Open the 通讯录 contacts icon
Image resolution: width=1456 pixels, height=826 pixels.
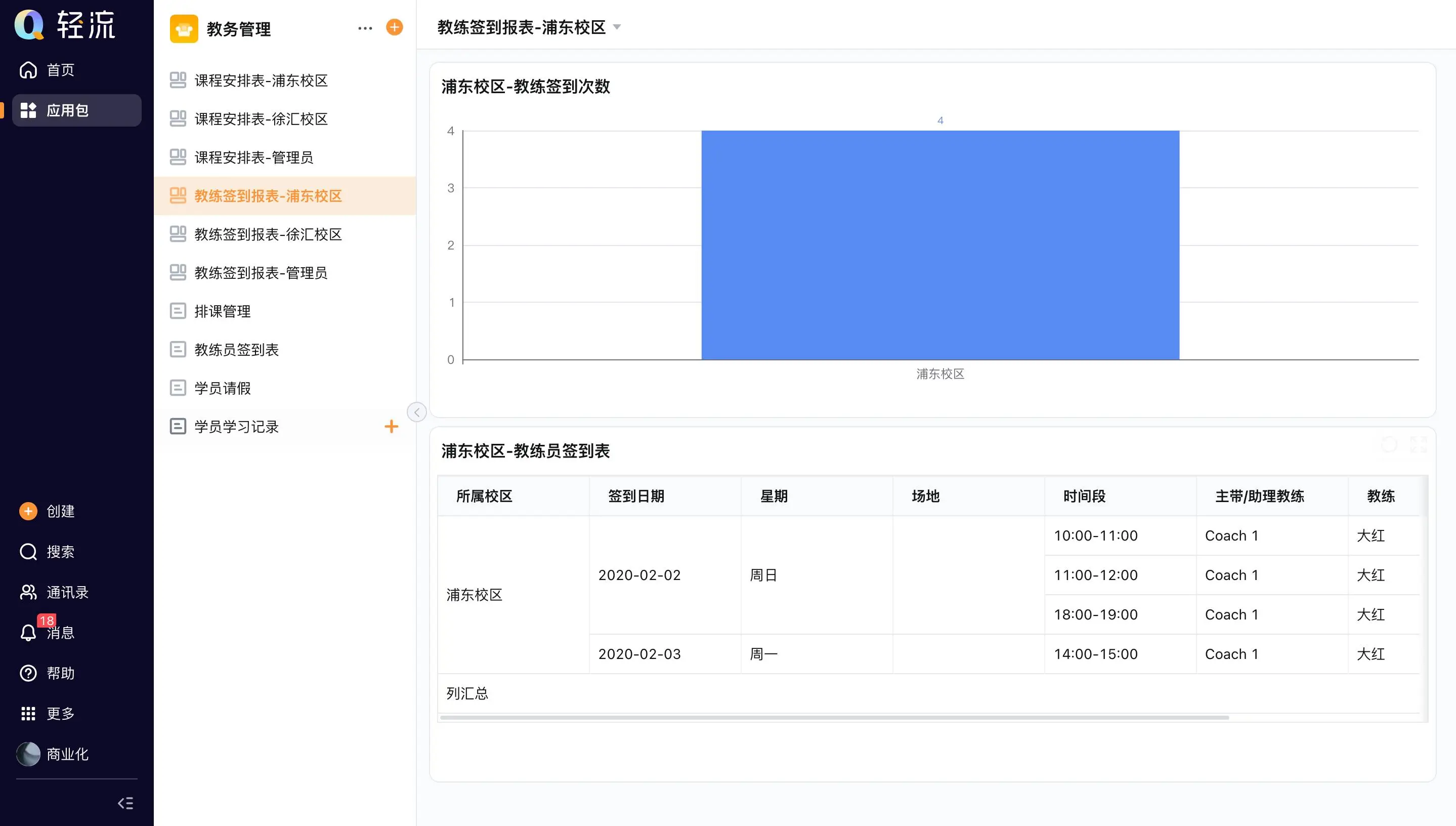(x=28, y=592)
